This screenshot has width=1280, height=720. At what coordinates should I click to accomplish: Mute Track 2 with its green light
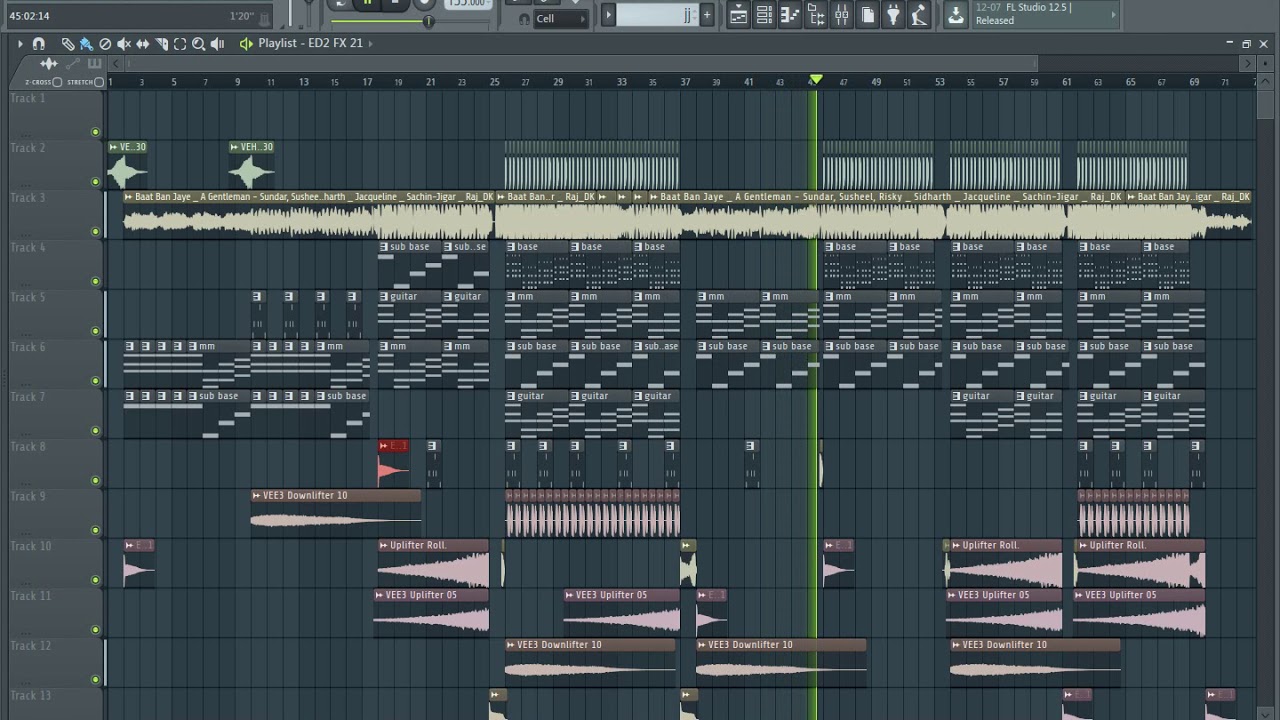[96, 182]
